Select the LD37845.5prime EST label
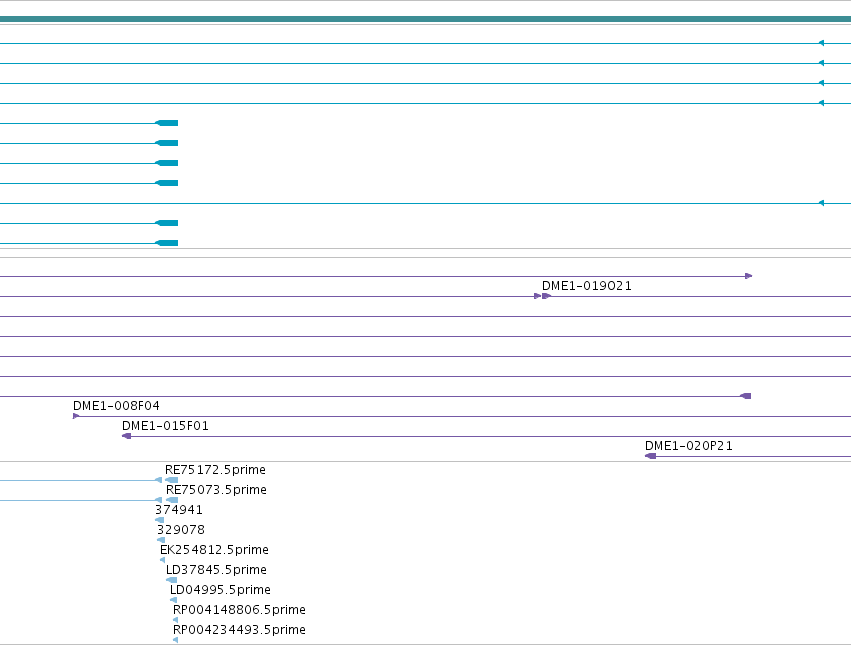The width and height of the screenshot is (851, 645). [216, 570]
